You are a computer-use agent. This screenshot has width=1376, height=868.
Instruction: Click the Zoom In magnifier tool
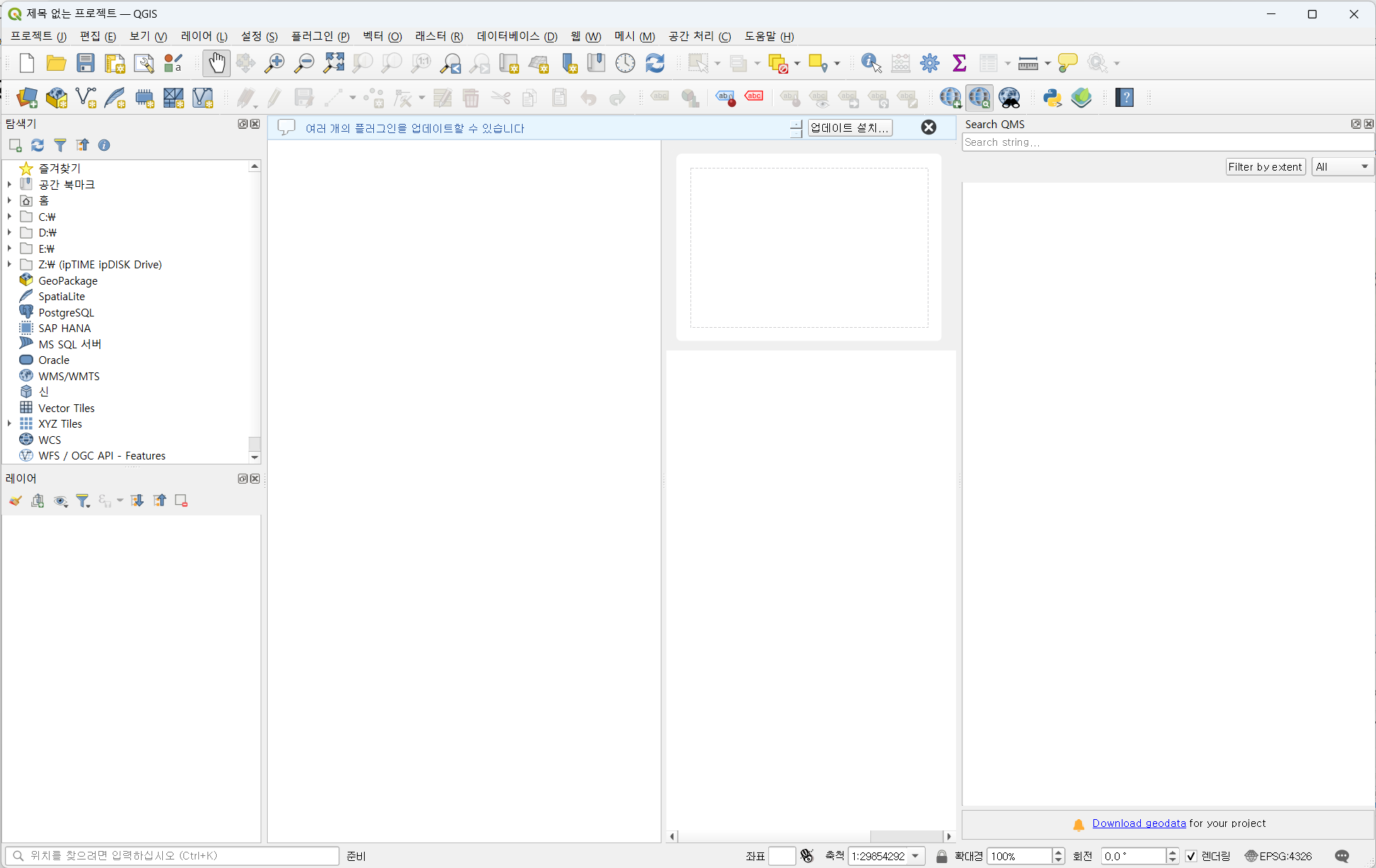pos(275,63)
